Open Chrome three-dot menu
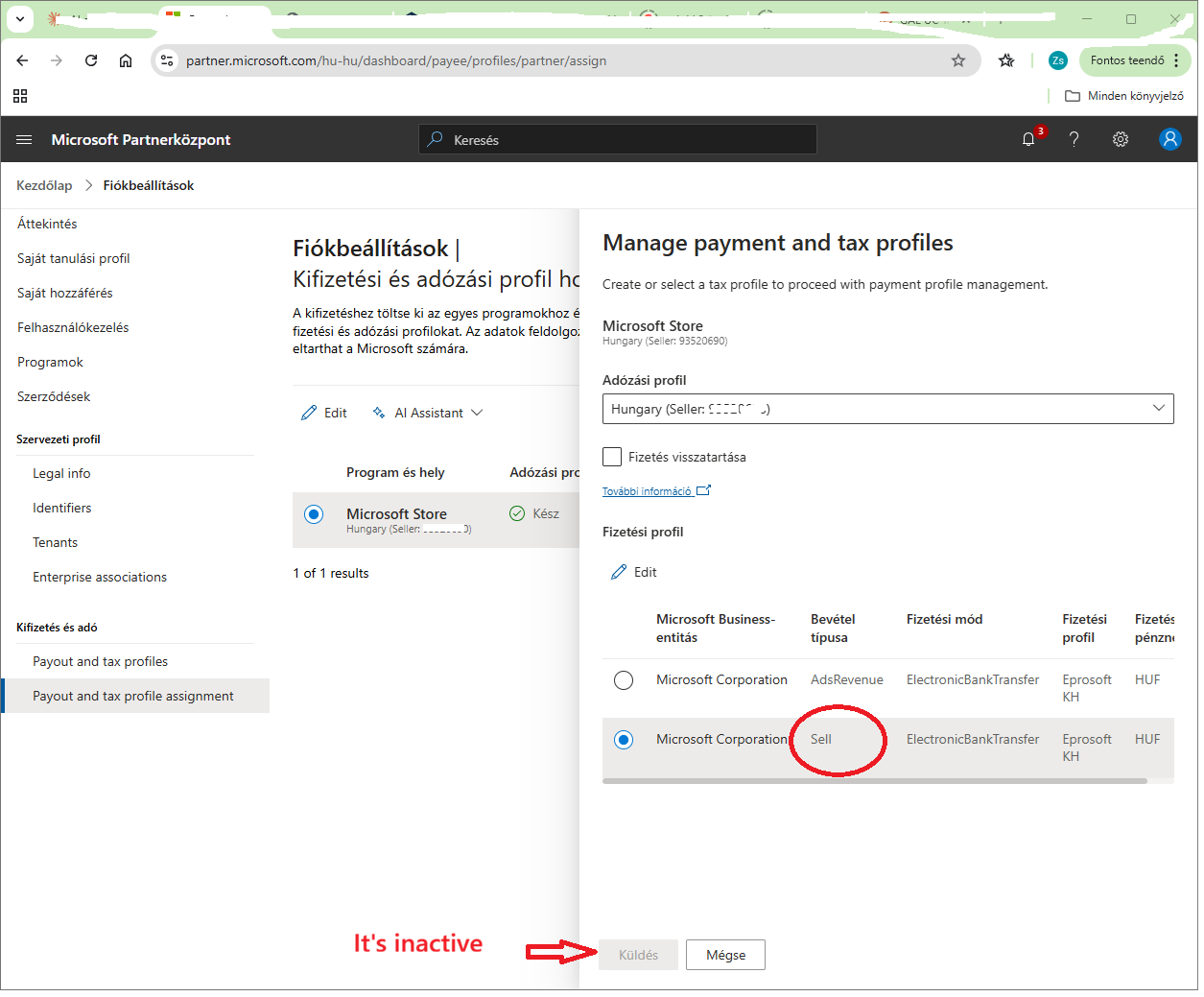This screenshot has width=1204, height=997. pos(1176,60)
